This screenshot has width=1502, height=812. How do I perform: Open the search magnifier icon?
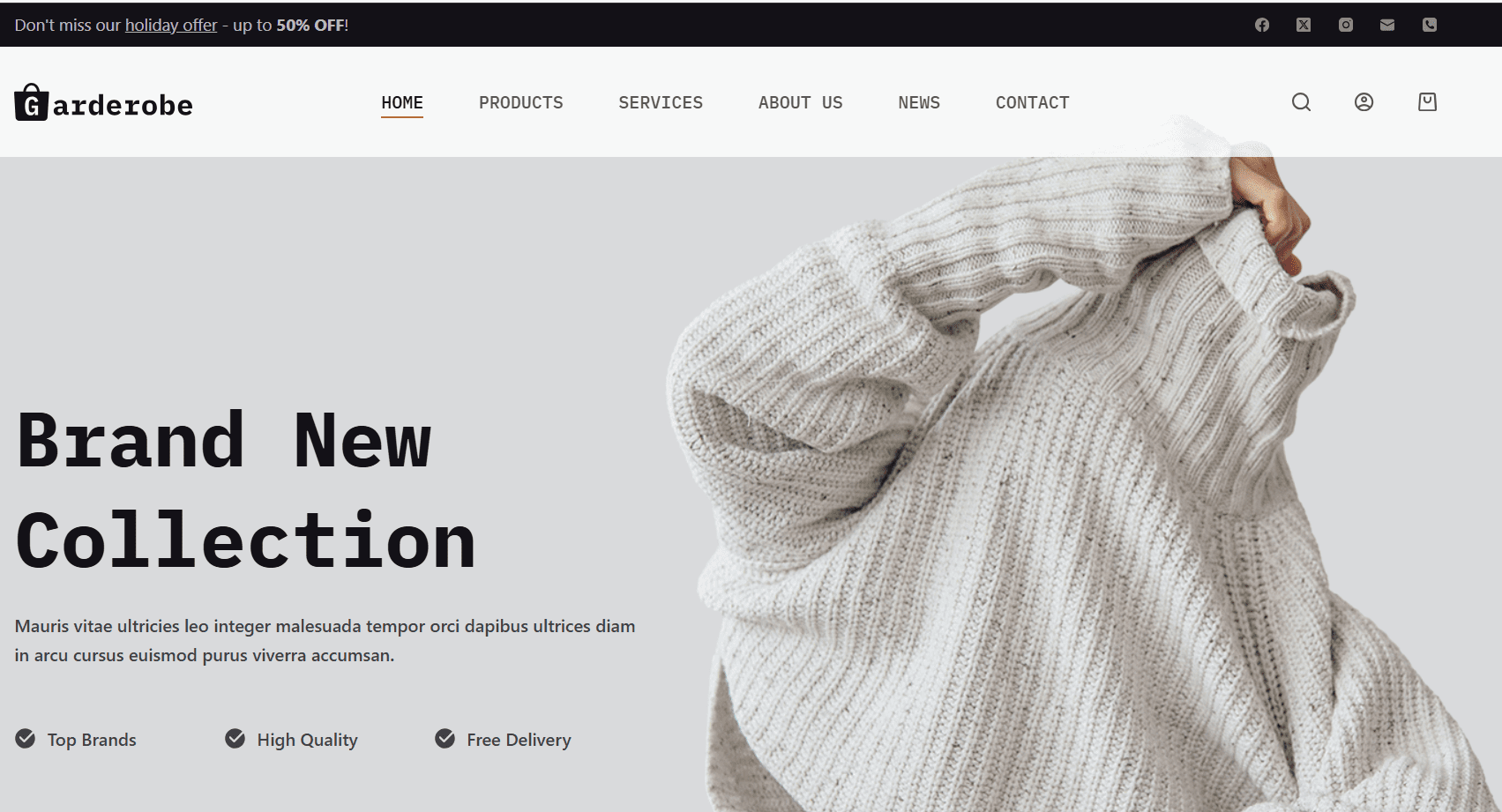pos(1301,102)
